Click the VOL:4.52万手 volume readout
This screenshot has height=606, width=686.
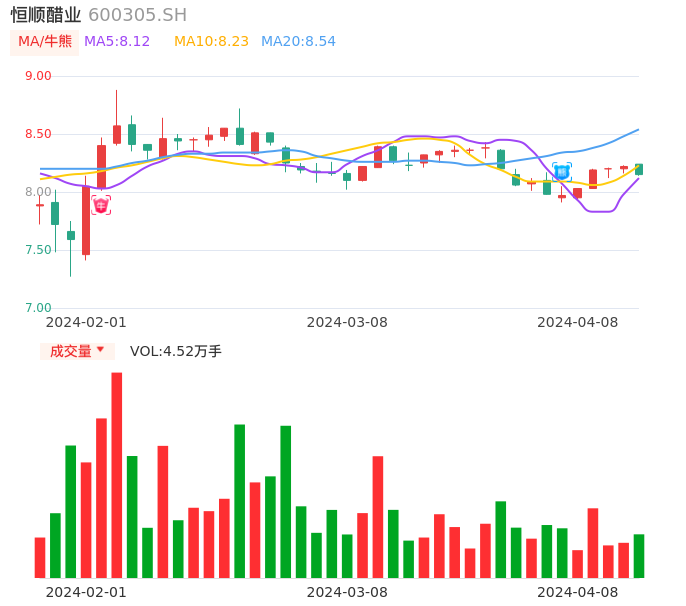click(x=176, y=351)
